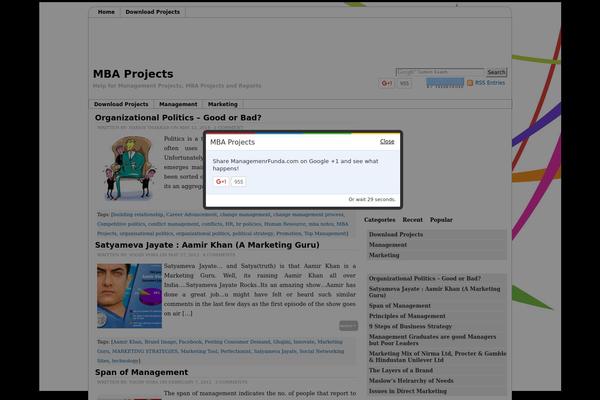Select Management in the sidebar categories
600x400 pixels.
pyautogui.click(x=388, y=245)
